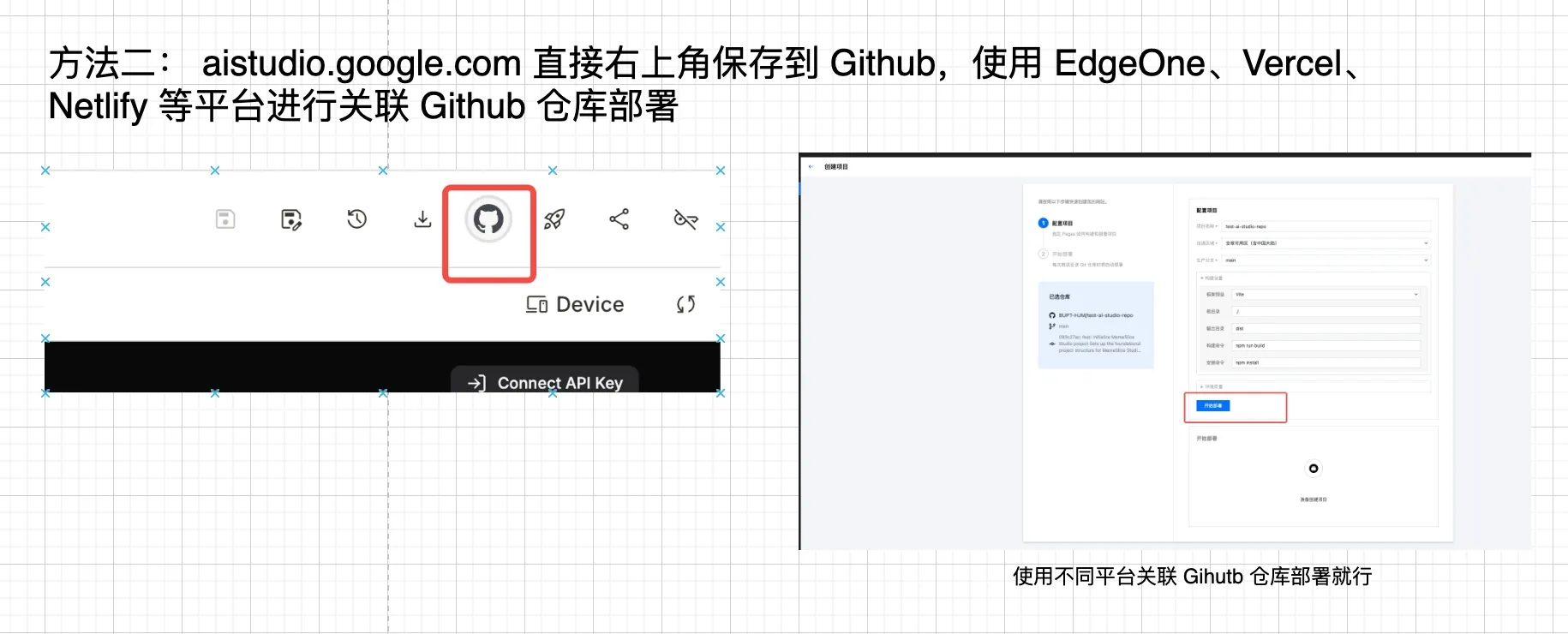The width and height of the screenshot is (1568, 634).
Task: Expand the 环境变量 environment variables section
Action: (x=1212, y=386)
